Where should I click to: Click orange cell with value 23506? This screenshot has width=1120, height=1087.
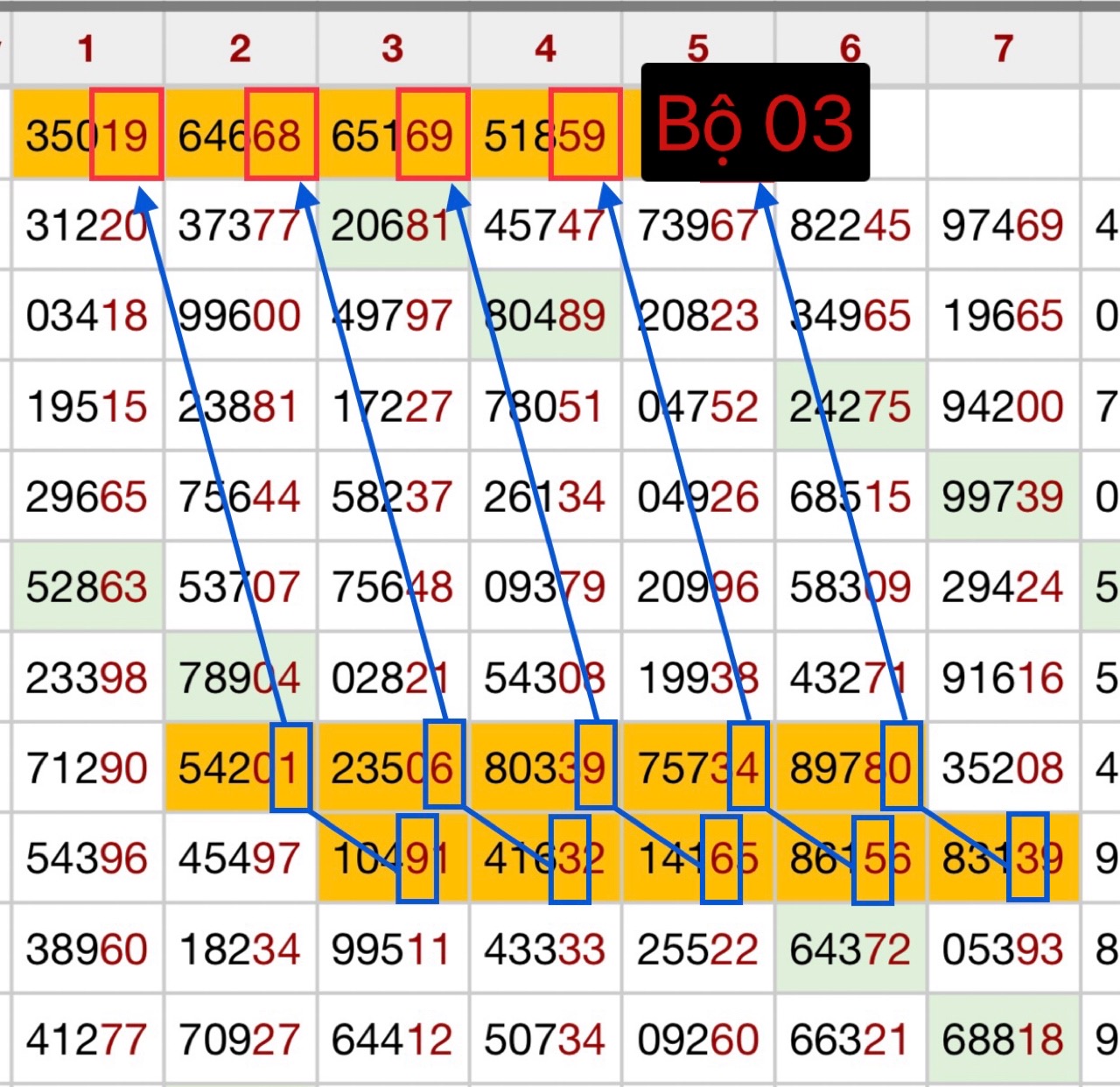tap(393, 768)
